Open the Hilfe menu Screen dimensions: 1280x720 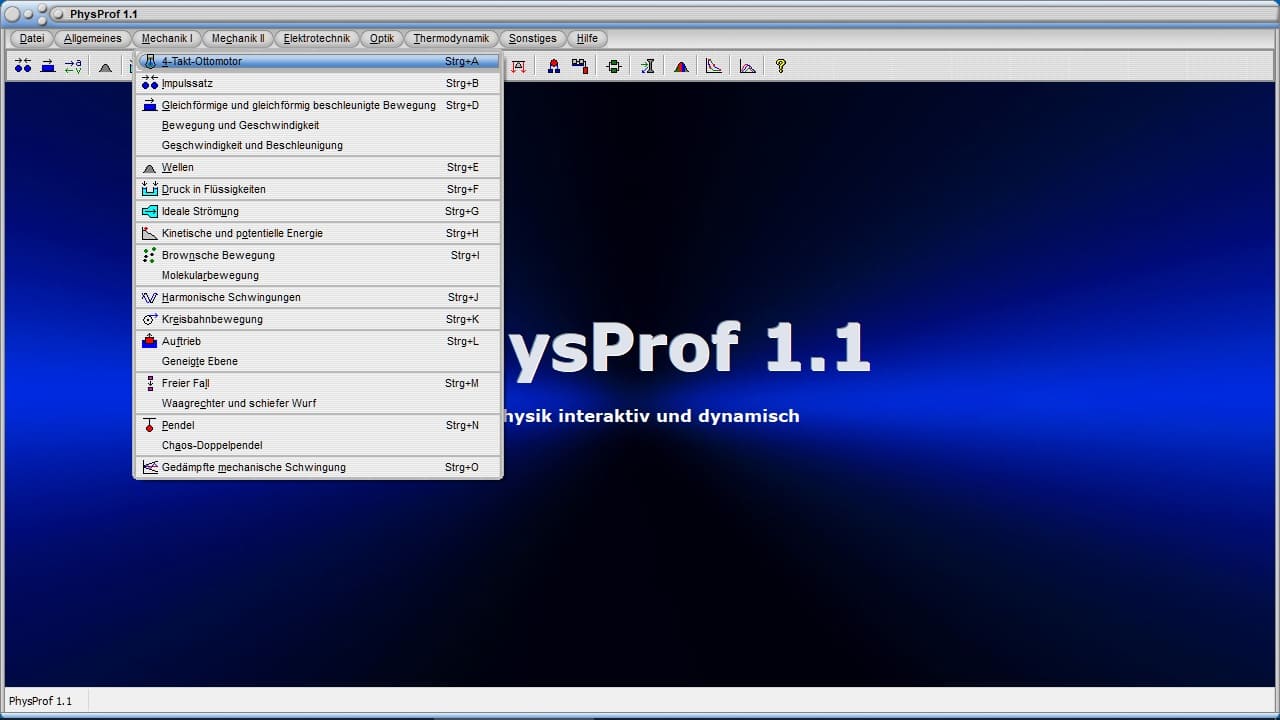tap(588, 39)
